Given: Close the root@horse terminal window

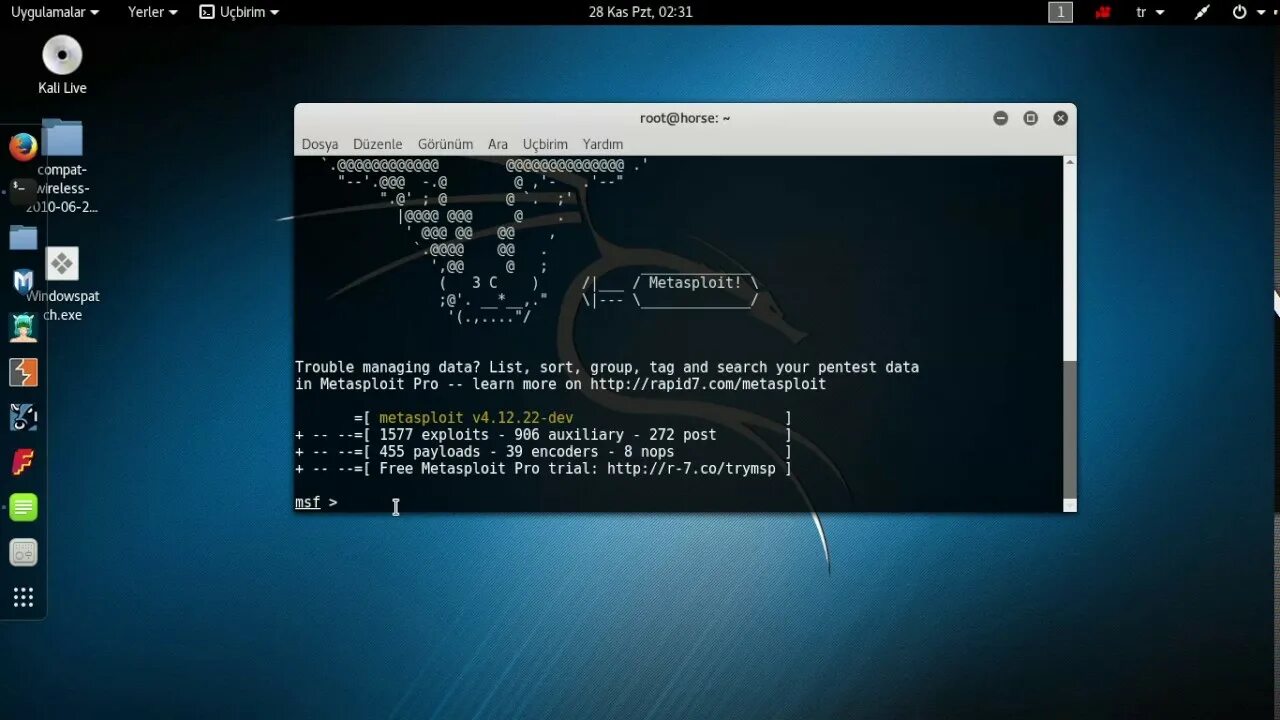Looking at the screenshot, I should (x=1061, y=118).
